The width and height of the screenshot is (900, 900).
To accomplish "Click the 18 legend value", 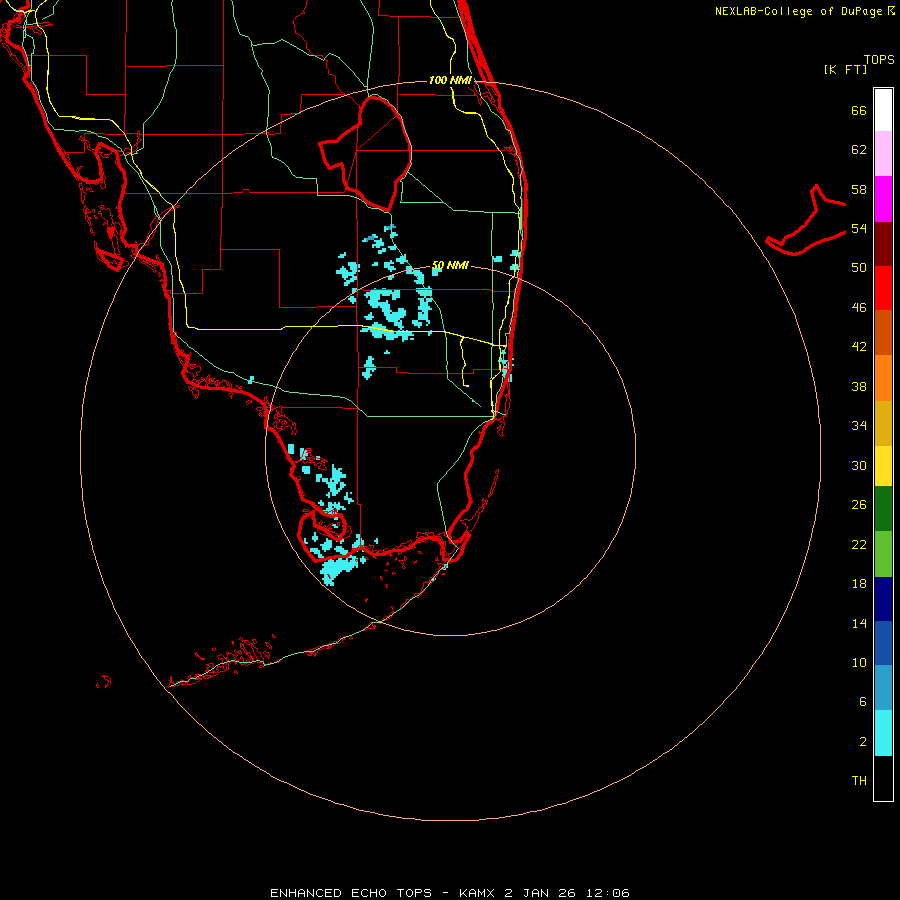I will 859,584.
